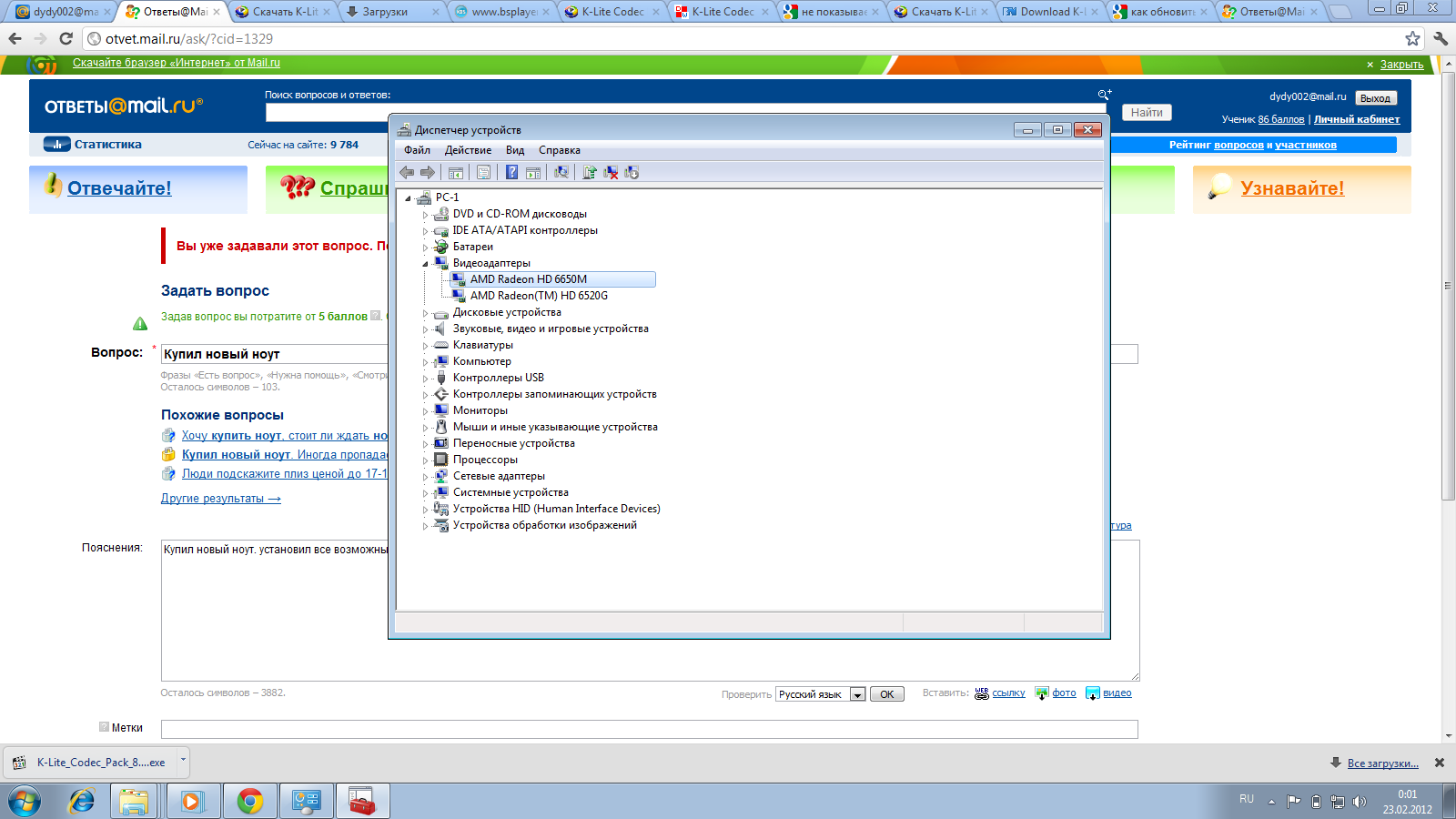This screenshot has width=1456, height=819.
Task: Open the Действие menu
Action: click(x=468, y=150)
